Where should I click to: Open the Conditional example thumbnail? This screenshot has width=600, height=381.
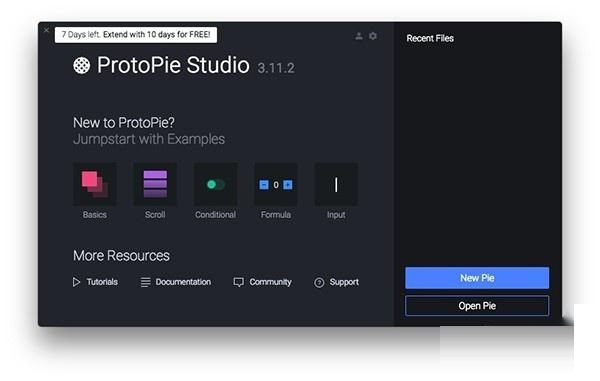click(215, 185)
